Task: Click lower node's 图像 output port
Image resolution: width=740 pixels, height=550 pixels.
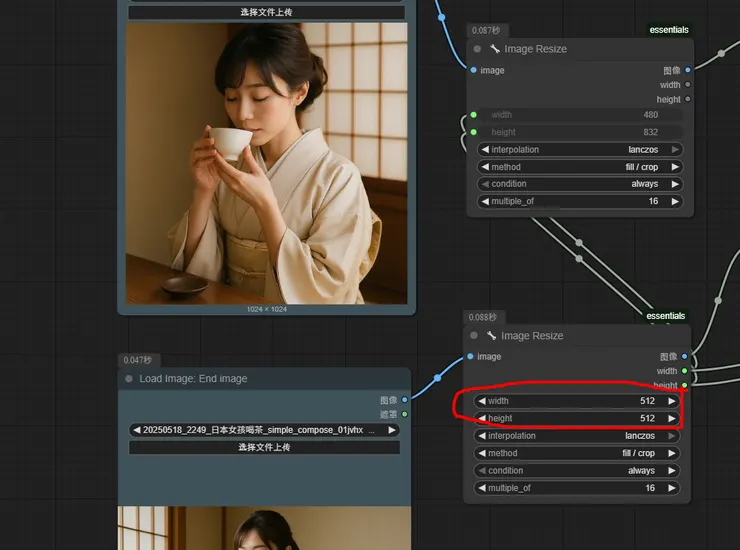Action: (684, 356)
